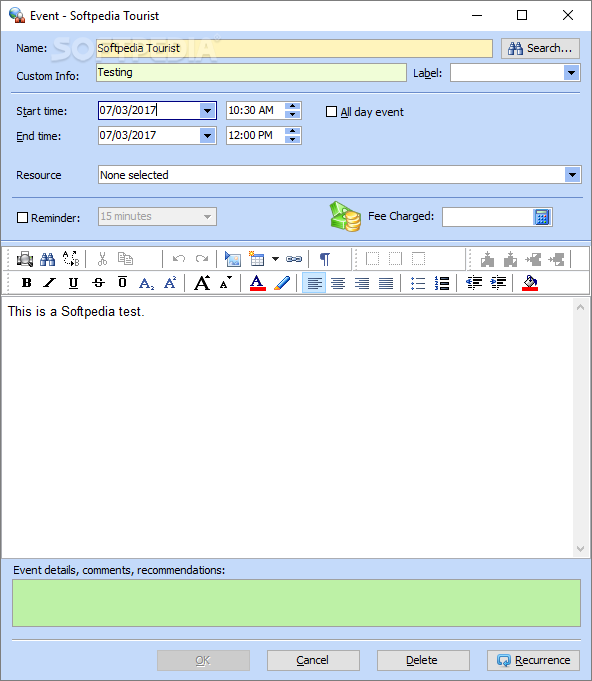The width and height of the screenshot is (592, 681).
Task: Click the text 'This is a Softpedia test.'
Action: 76,311
